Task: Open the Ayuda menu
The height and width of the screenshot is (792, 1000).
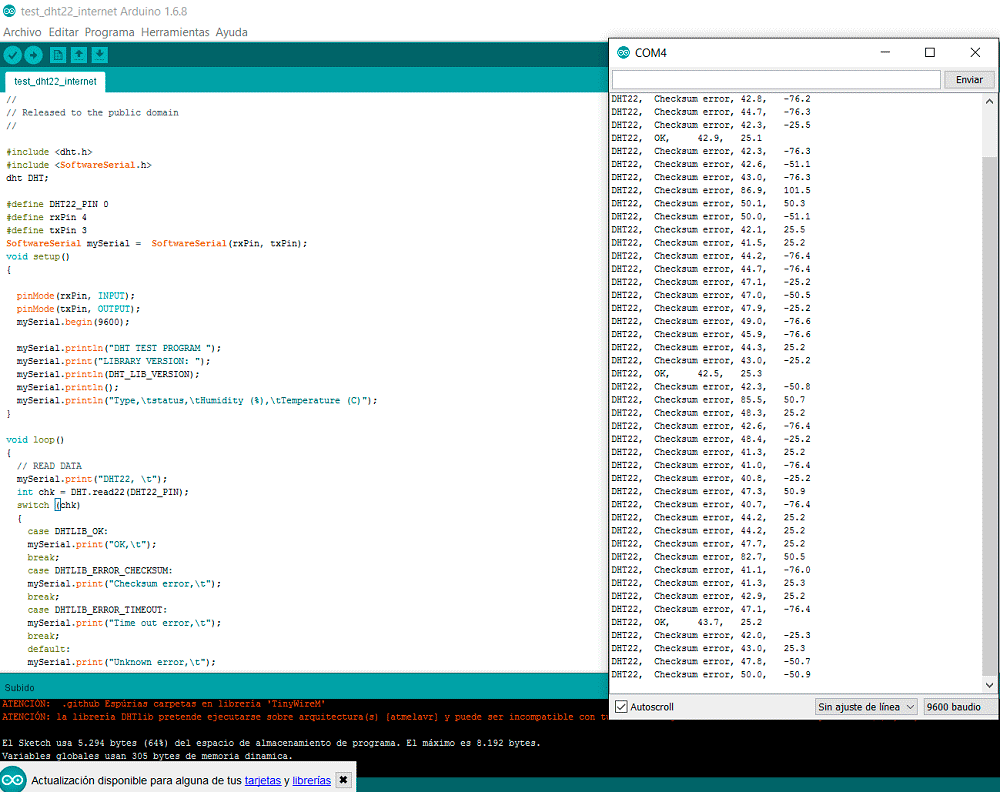Action: click(x=232, y=32)
